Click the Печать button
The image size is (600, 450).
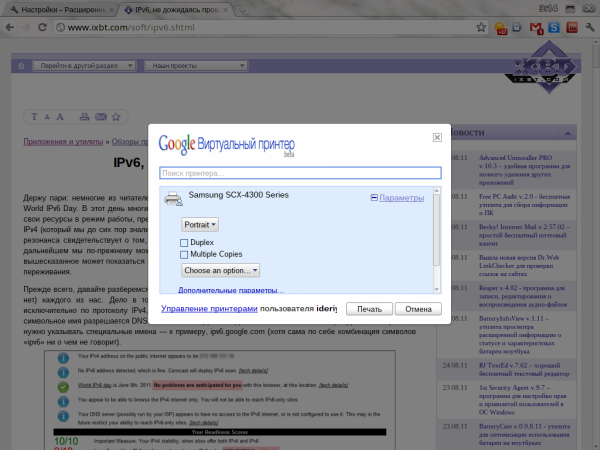tap(369, 309)
